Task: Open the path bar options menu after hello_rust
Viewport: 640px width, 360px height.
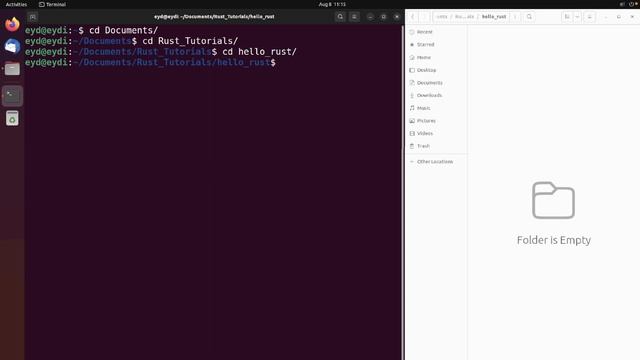Action: coord(515,17)
